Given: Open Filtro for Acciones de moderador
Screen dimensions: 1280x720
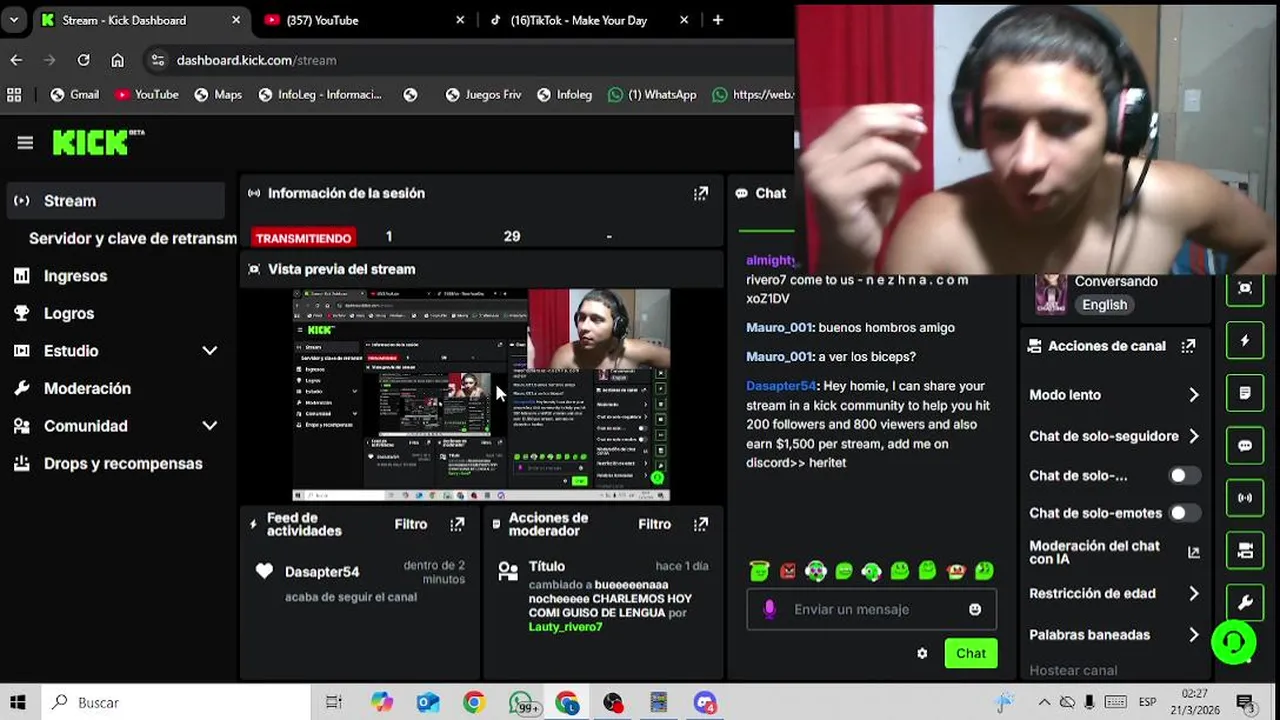Looking at the screenshot, I should tap(655, 524).
